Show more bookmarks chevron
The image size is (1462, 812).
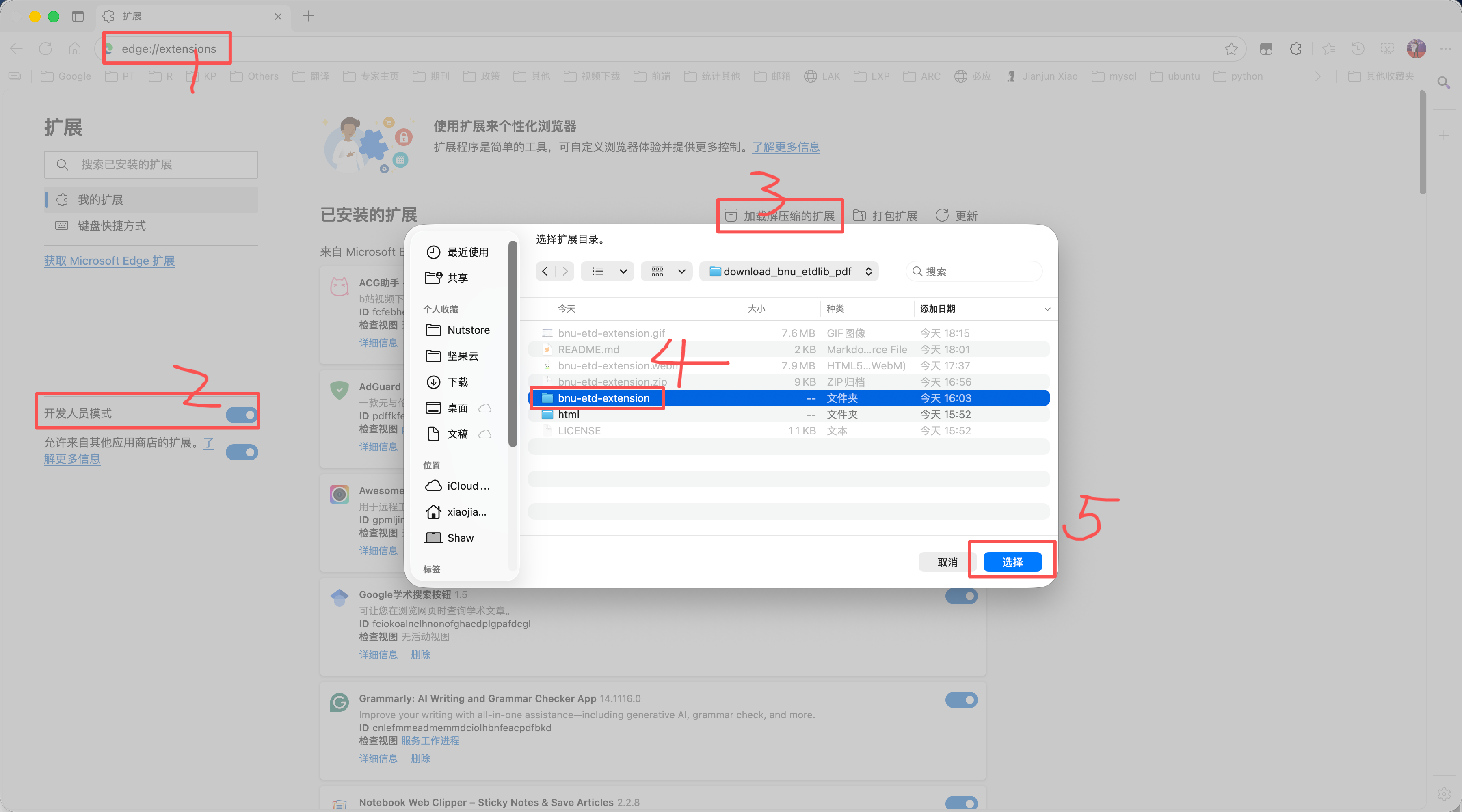tap(1318, 76)
